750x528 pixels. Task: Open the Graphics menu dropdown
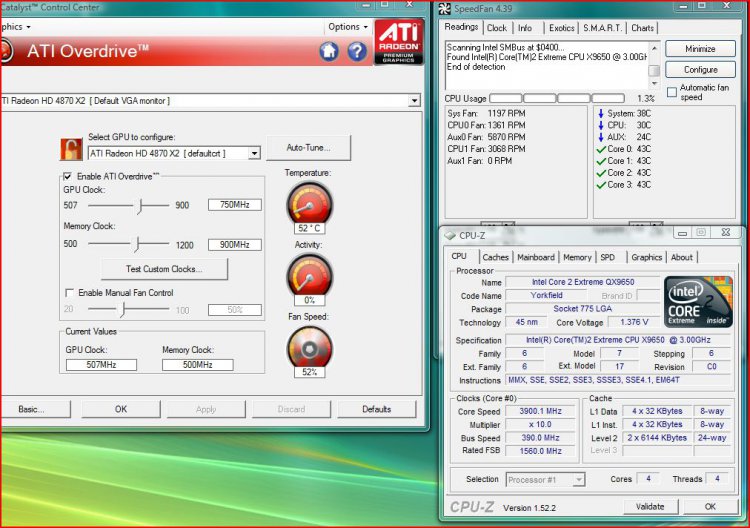tap(15, 27)
